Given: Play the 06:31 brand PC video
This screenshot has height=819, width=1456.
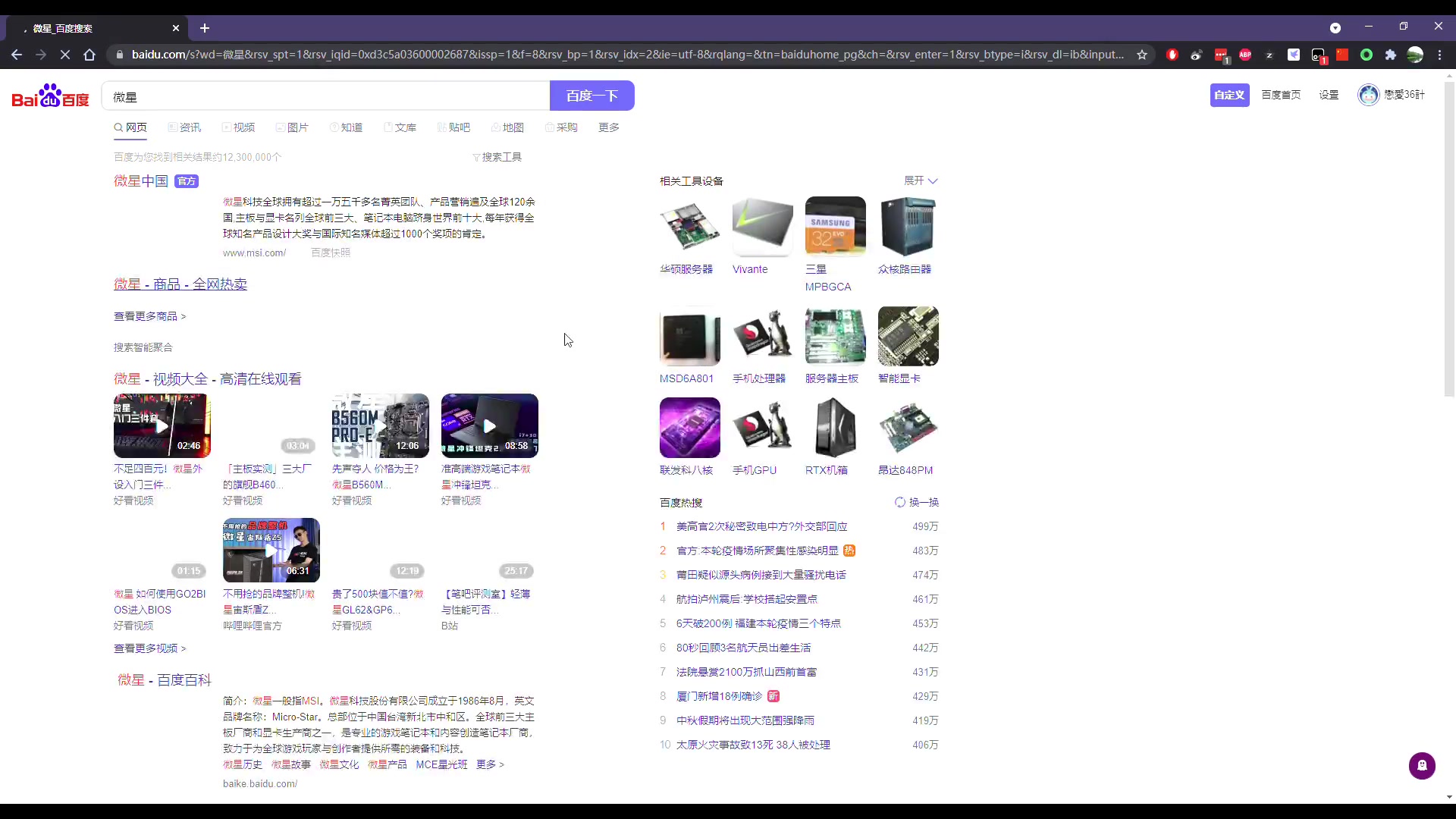Looking at the screenshot, I should tap(271, 551).
